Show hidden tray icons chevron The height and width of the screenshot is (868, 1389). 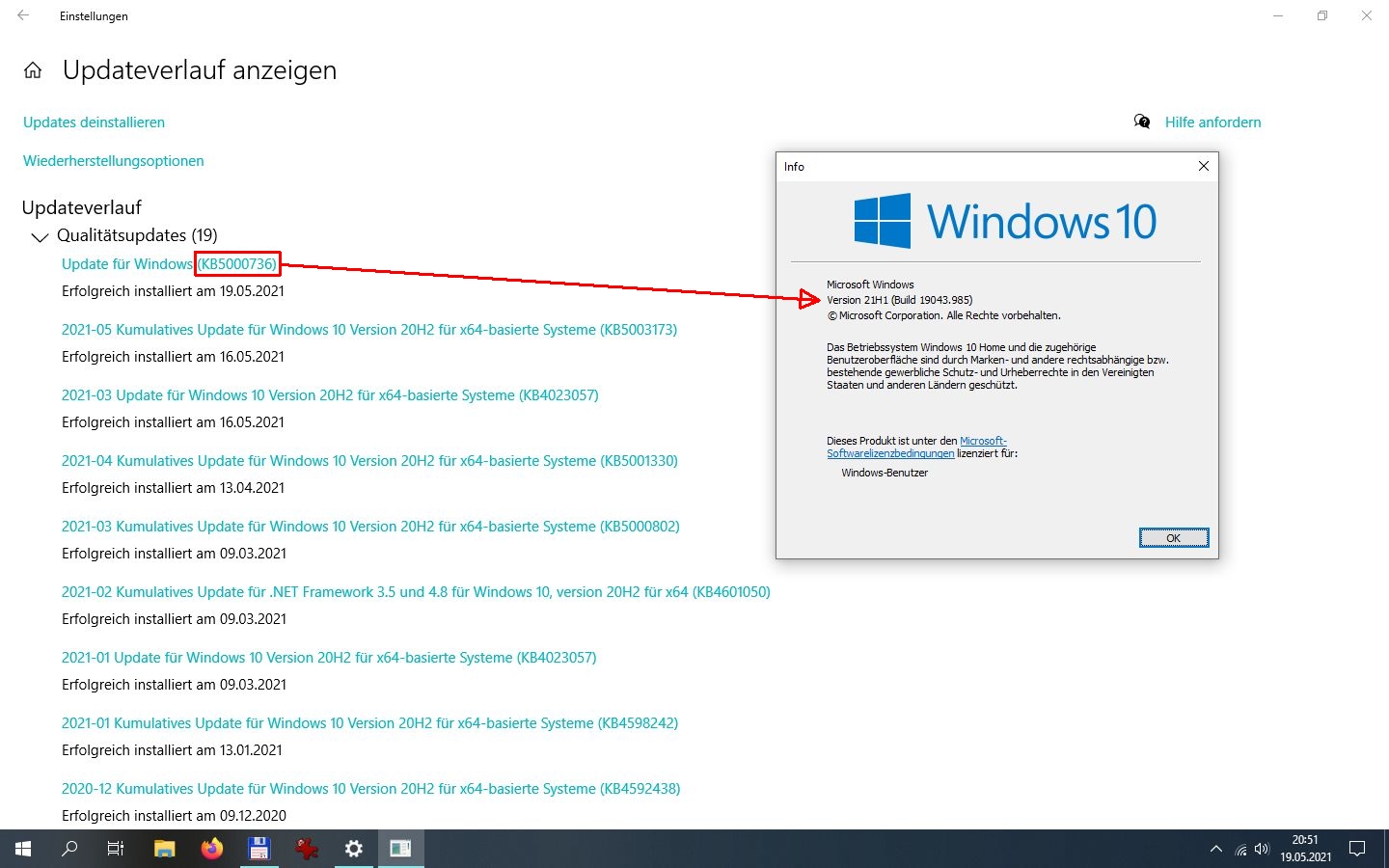(1215, 850)
